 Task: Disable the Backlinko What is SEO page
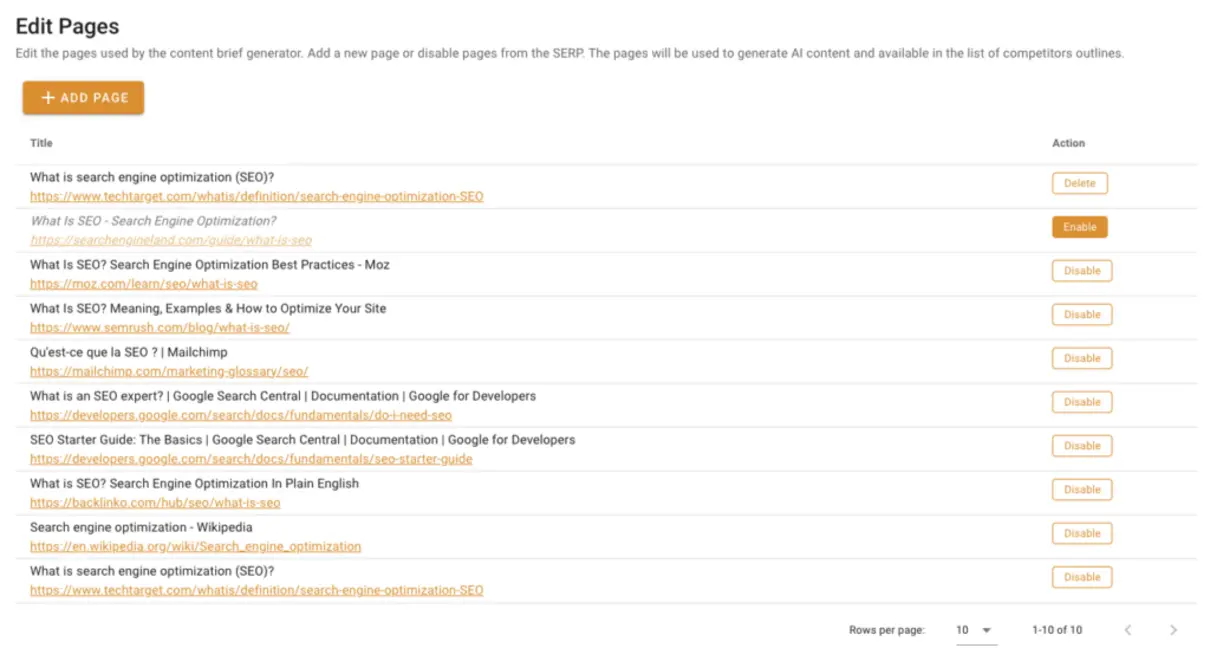[x=1081, y=489]
